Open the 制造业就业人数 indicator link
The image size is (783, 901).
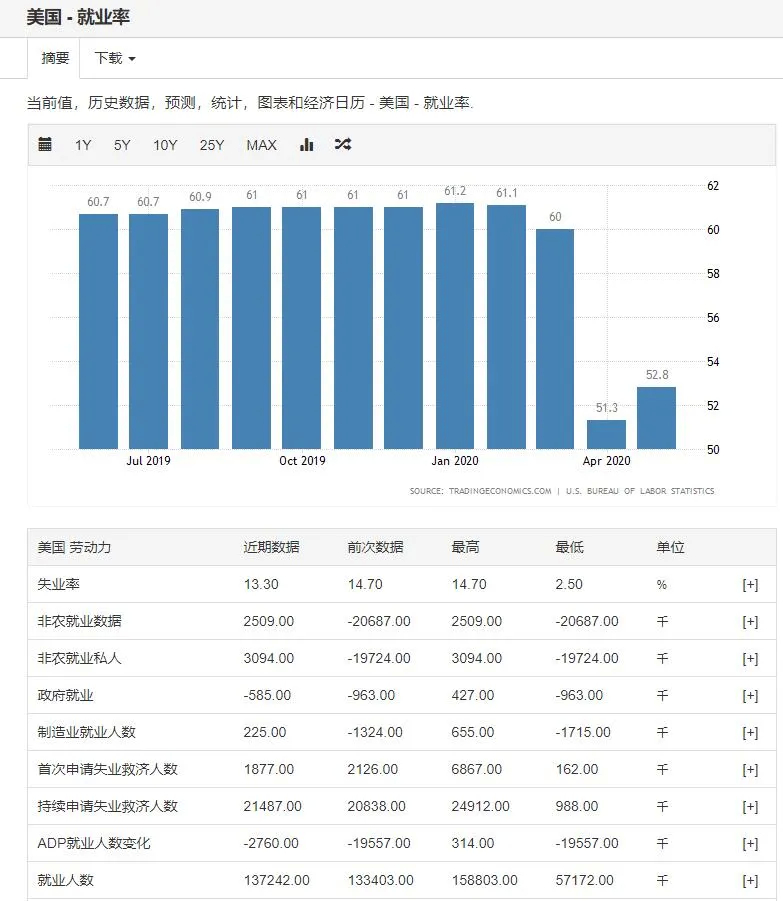(87, 732)
